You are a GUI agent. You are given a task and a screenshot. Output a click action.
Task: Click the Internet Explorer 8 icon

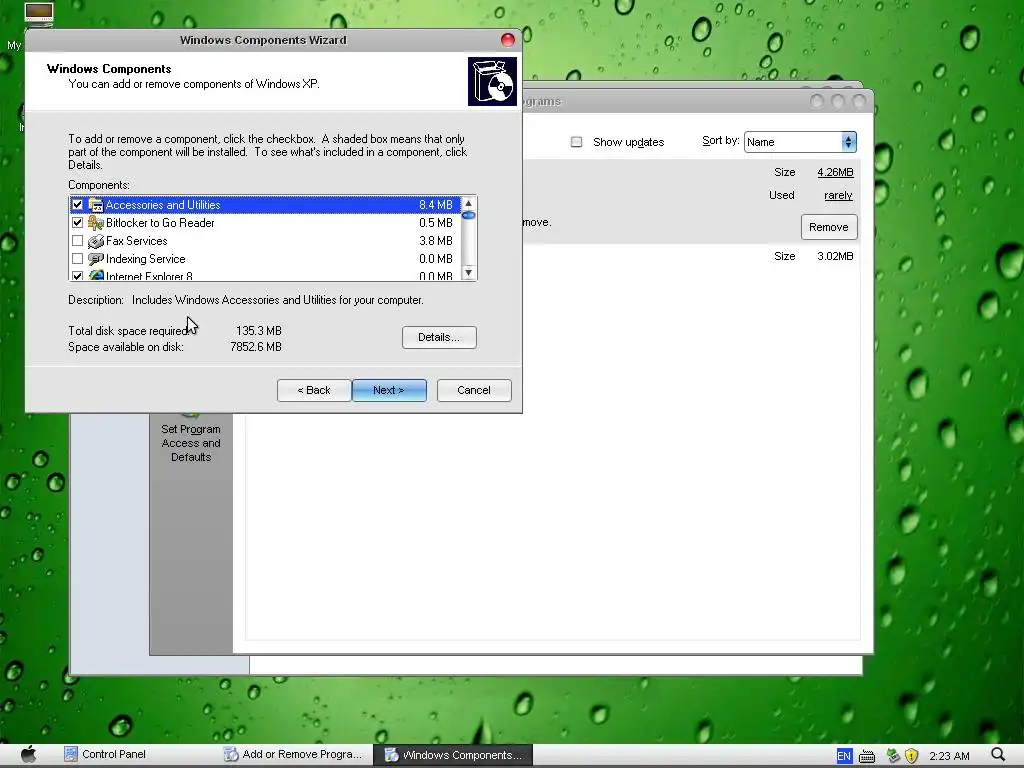pyautogui.click(x=96, y=276)
